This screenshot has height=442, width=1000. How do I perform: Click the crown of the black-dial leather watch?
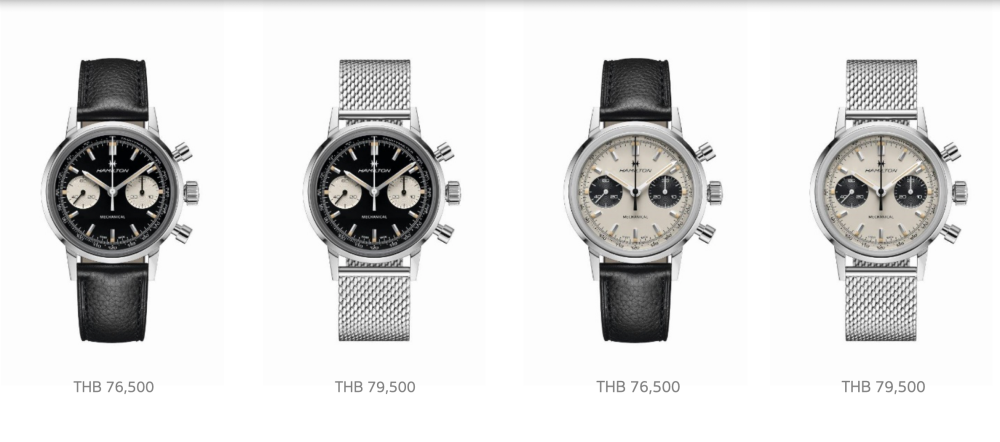191,192
